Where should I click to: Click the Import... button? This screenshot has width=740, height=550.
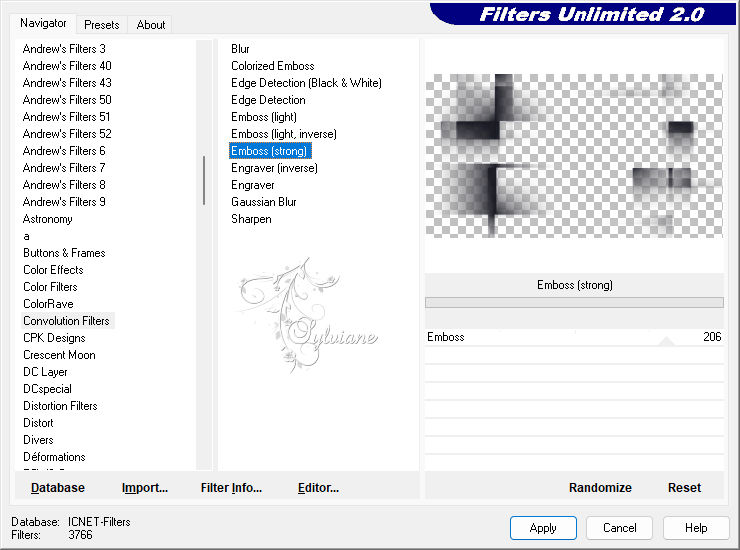click(144, 488)
